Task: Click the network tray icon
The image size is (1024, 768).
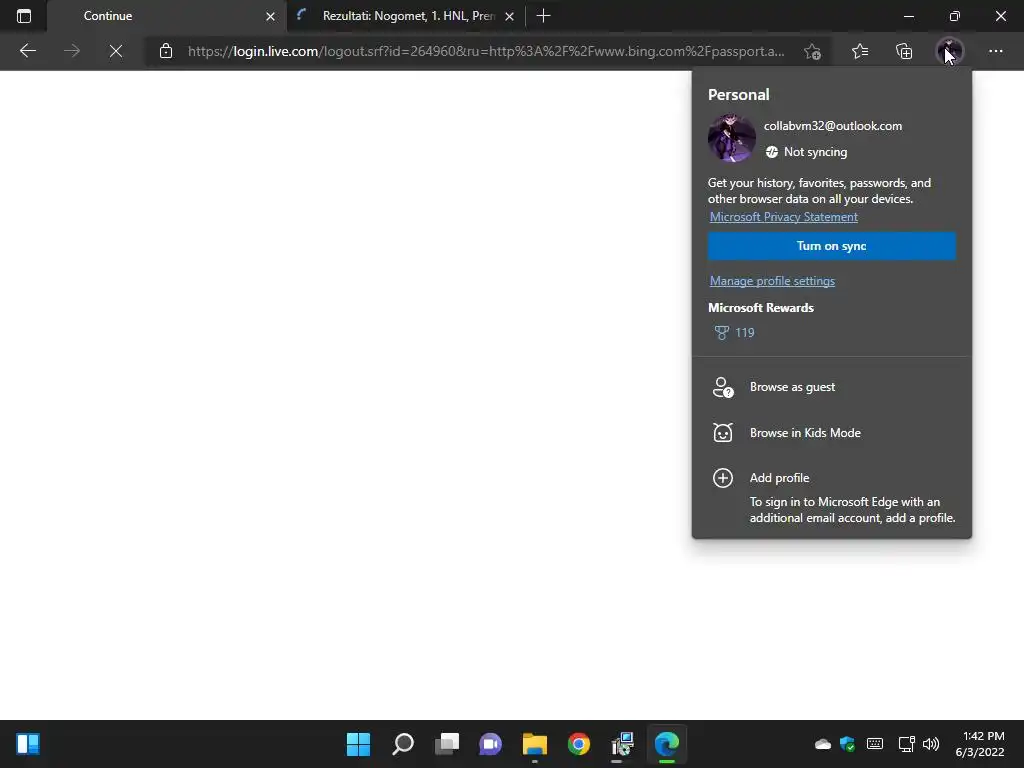Action: point(906,744)
